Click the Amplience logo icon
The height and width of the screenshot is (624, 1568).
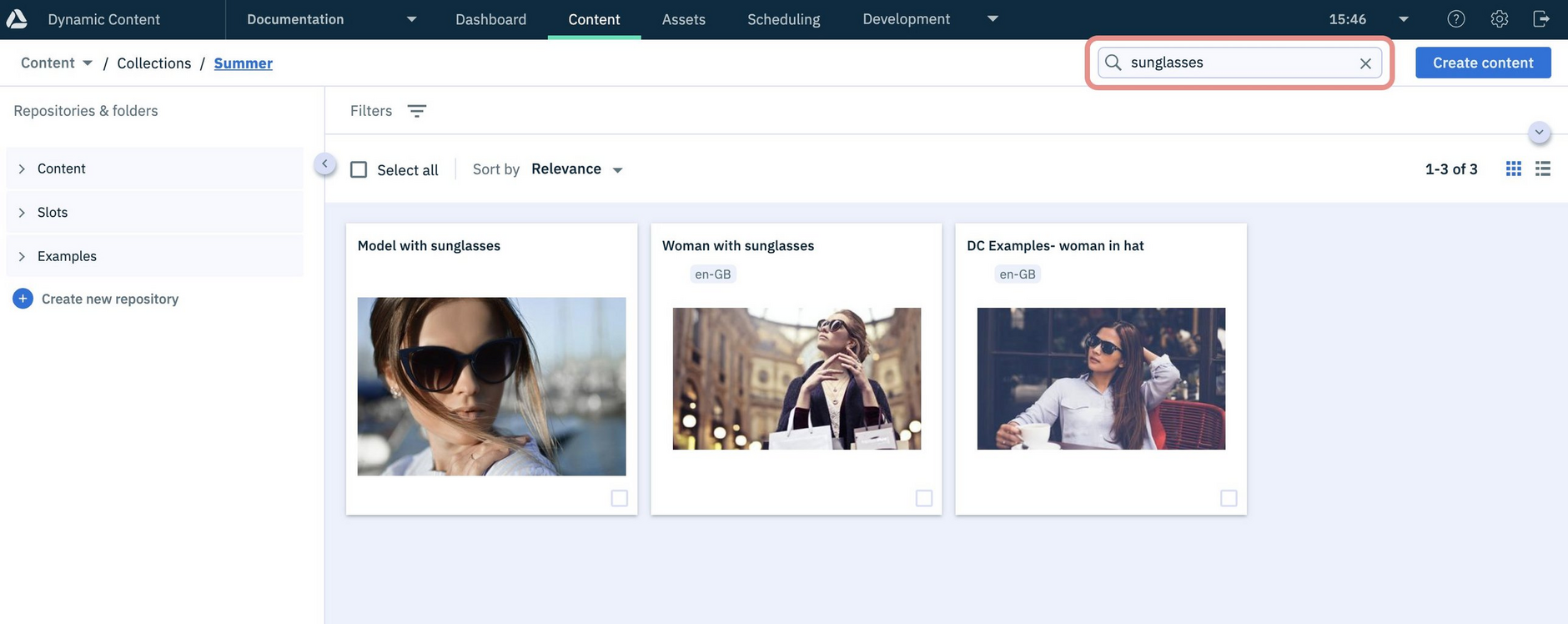[17, 18]
